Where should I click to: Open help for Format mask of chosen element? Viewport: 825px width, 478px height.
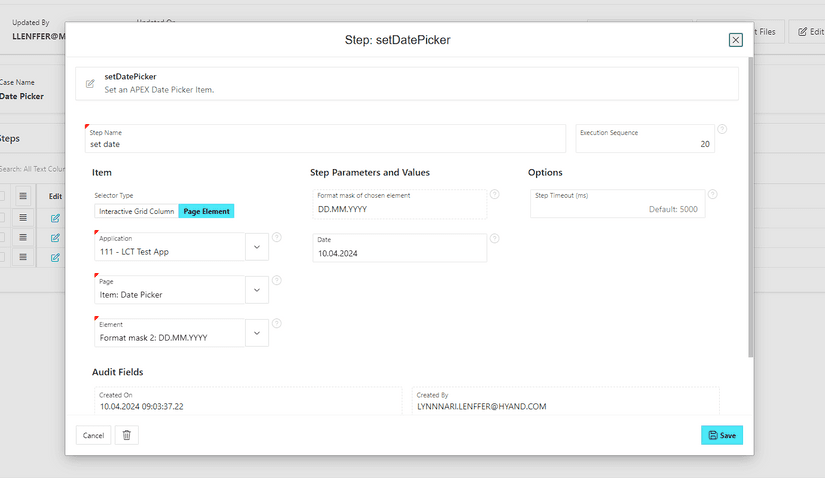[495, 194]
